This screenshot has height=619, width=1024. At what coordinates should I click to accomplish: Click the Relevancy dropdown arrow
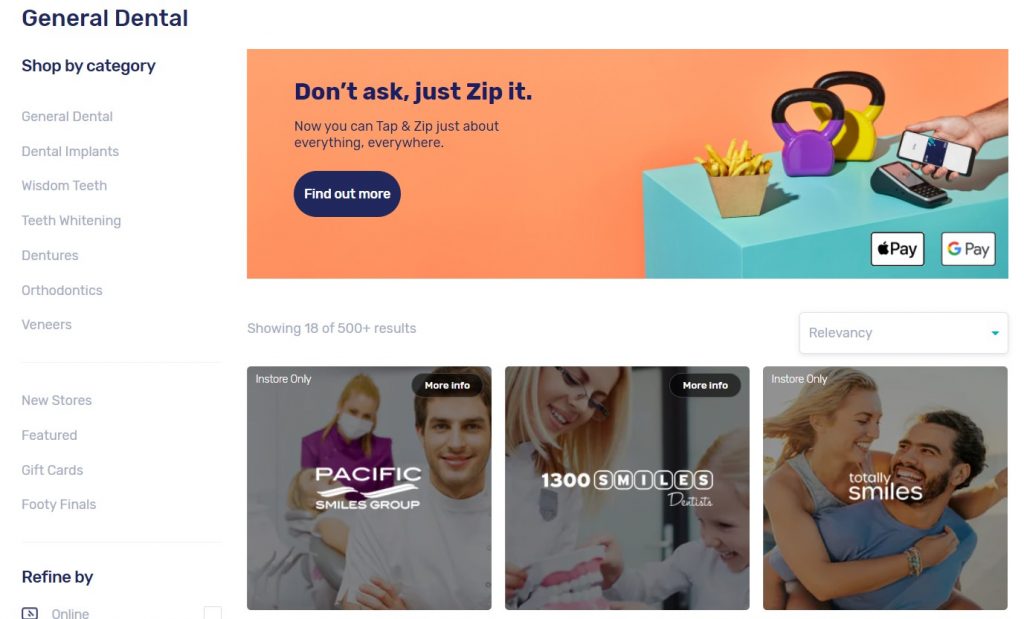pyautogui.click(x=995, y=333)
